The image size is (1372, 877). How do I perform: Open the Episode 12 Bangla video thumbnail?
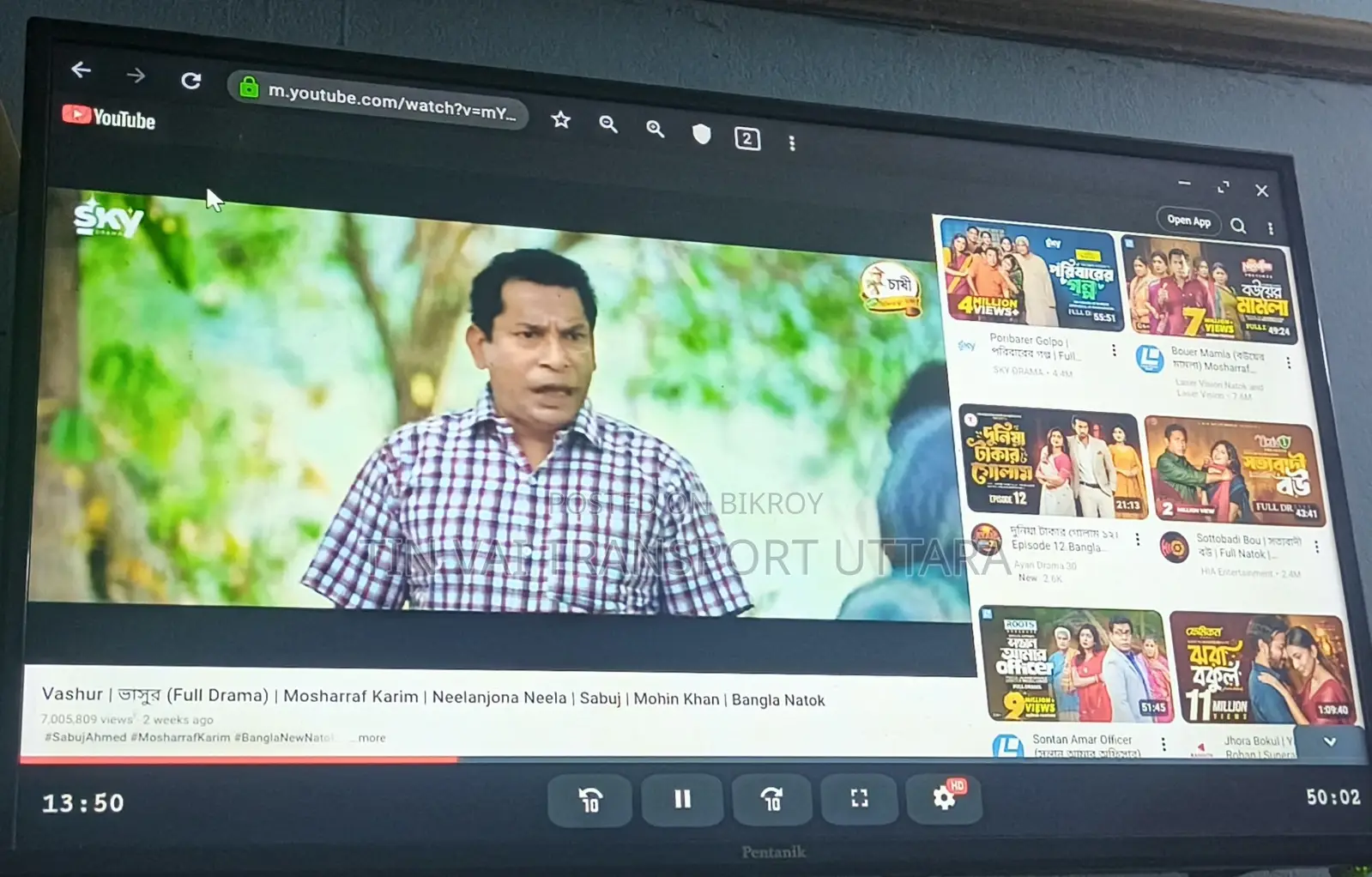coord(1053,462)
